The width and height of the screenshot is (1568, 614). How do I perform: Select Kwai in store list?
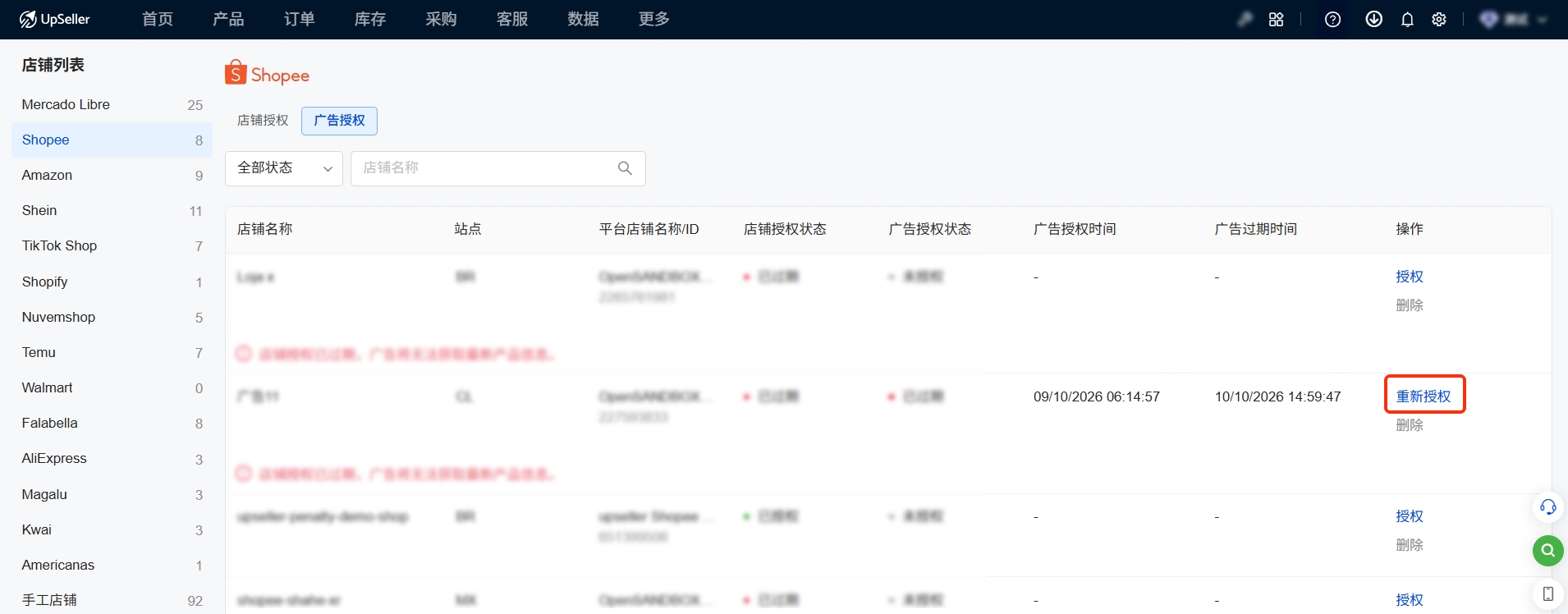[x=112, y=529]
